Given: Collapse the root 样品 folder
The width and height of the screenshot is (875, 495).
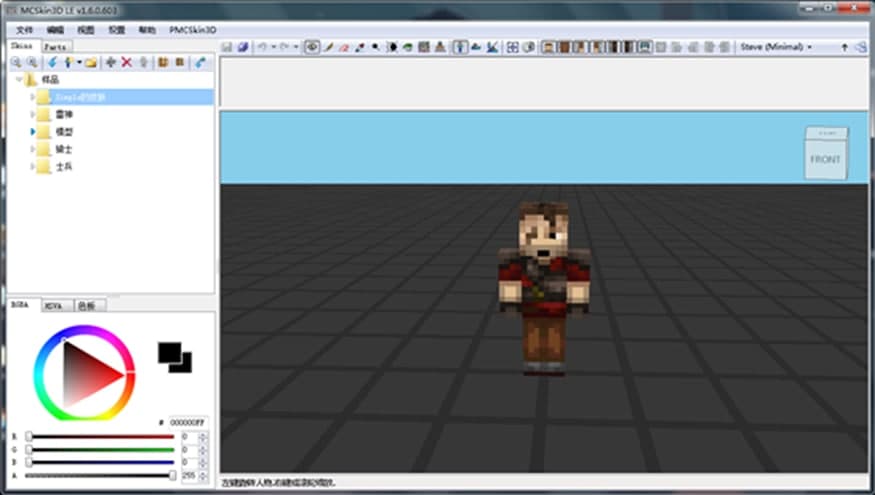Looking at the screenshot, I should click(20, 80).
